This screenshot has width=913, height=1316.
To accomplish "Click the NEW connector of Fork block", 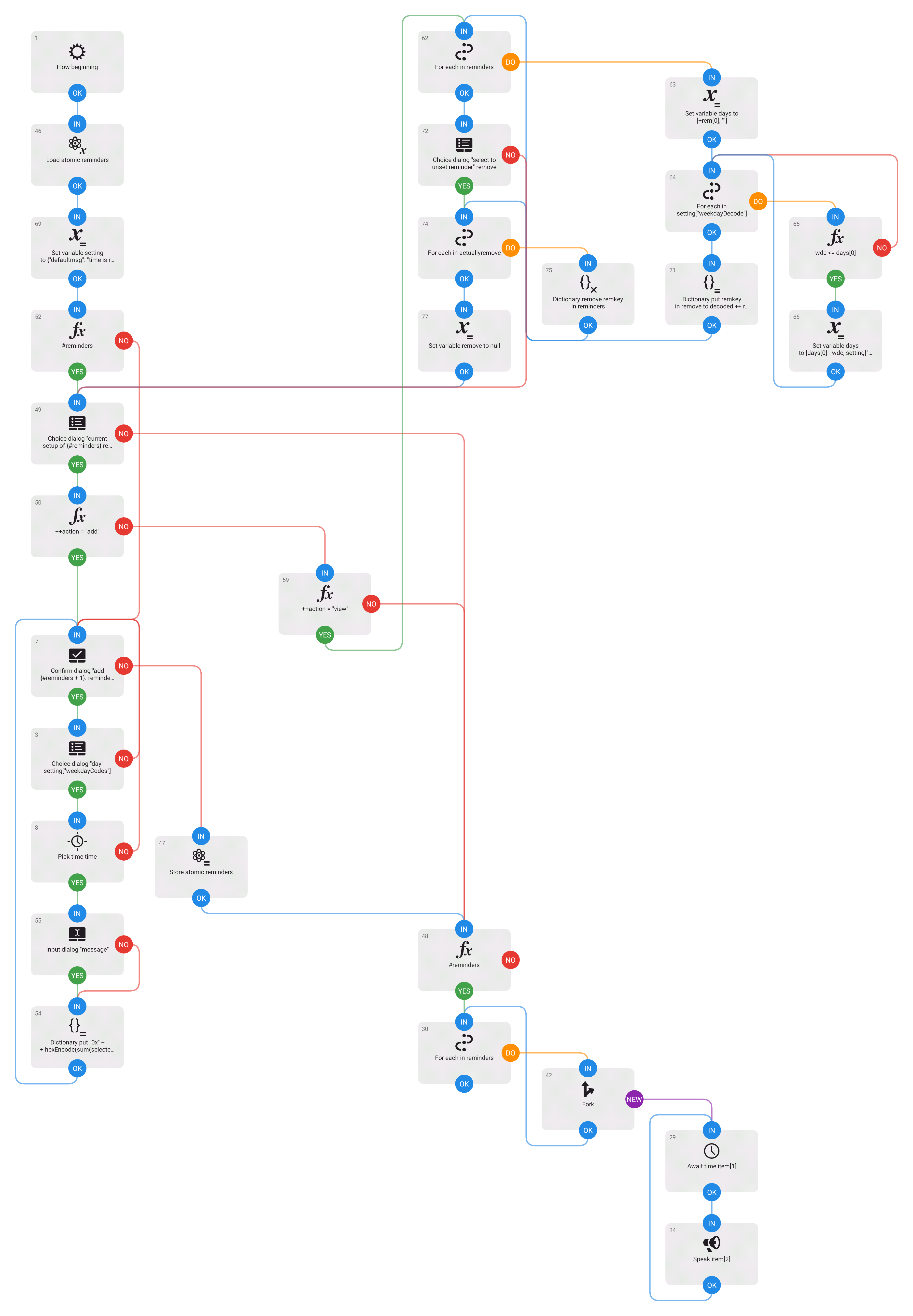I will click(x=634, y=1099).
